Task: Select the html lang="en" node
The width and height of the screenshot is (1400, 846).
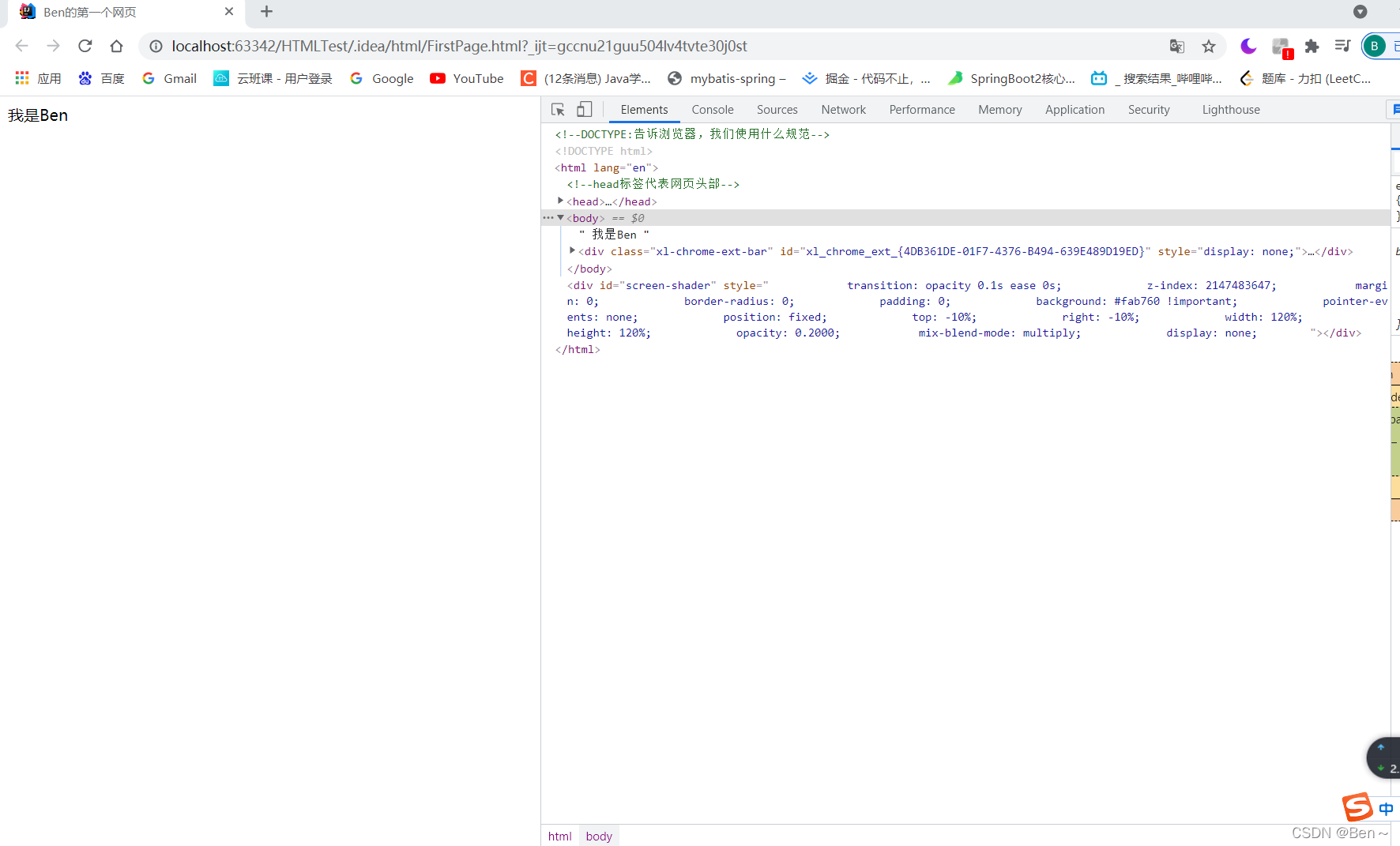Action: click(x=606, y=167)
